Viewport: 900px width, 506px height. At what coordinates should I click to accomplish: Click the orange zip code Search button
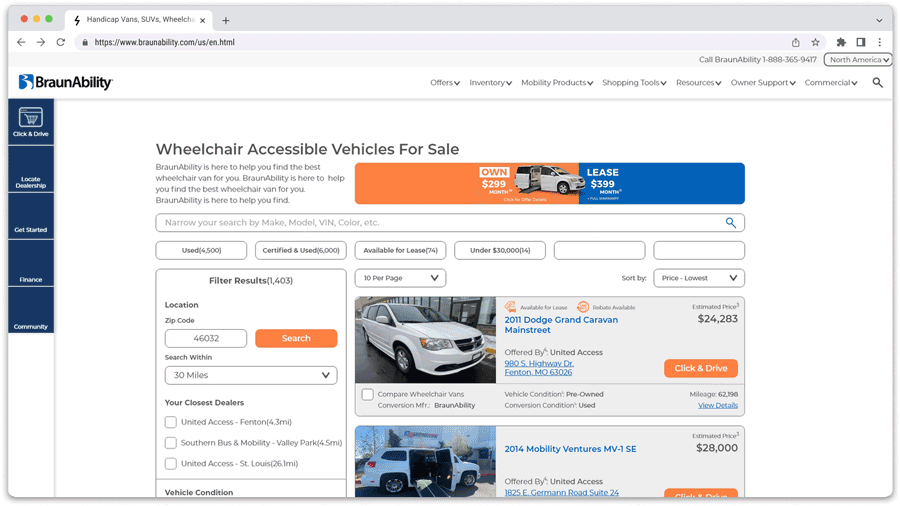pyautogui.click(x=296, y=338)
